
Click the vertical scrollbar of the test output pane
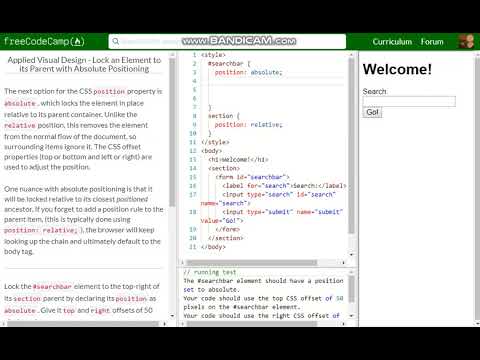coord(351,289)
